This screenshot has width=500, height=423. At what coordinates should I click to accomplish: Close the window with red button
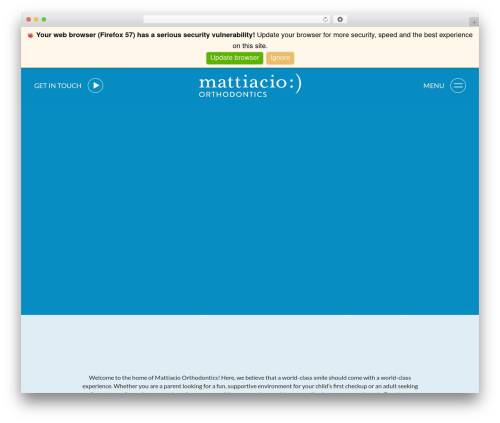29,20
